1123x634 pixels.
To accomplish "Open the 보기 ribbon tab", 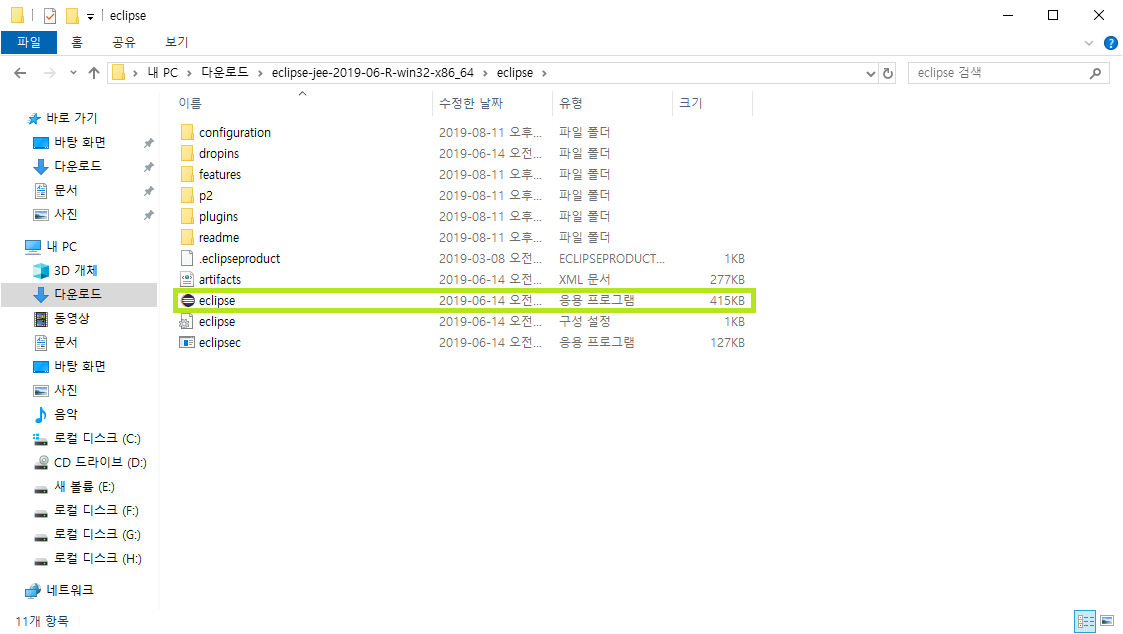I will coord(176,42).
